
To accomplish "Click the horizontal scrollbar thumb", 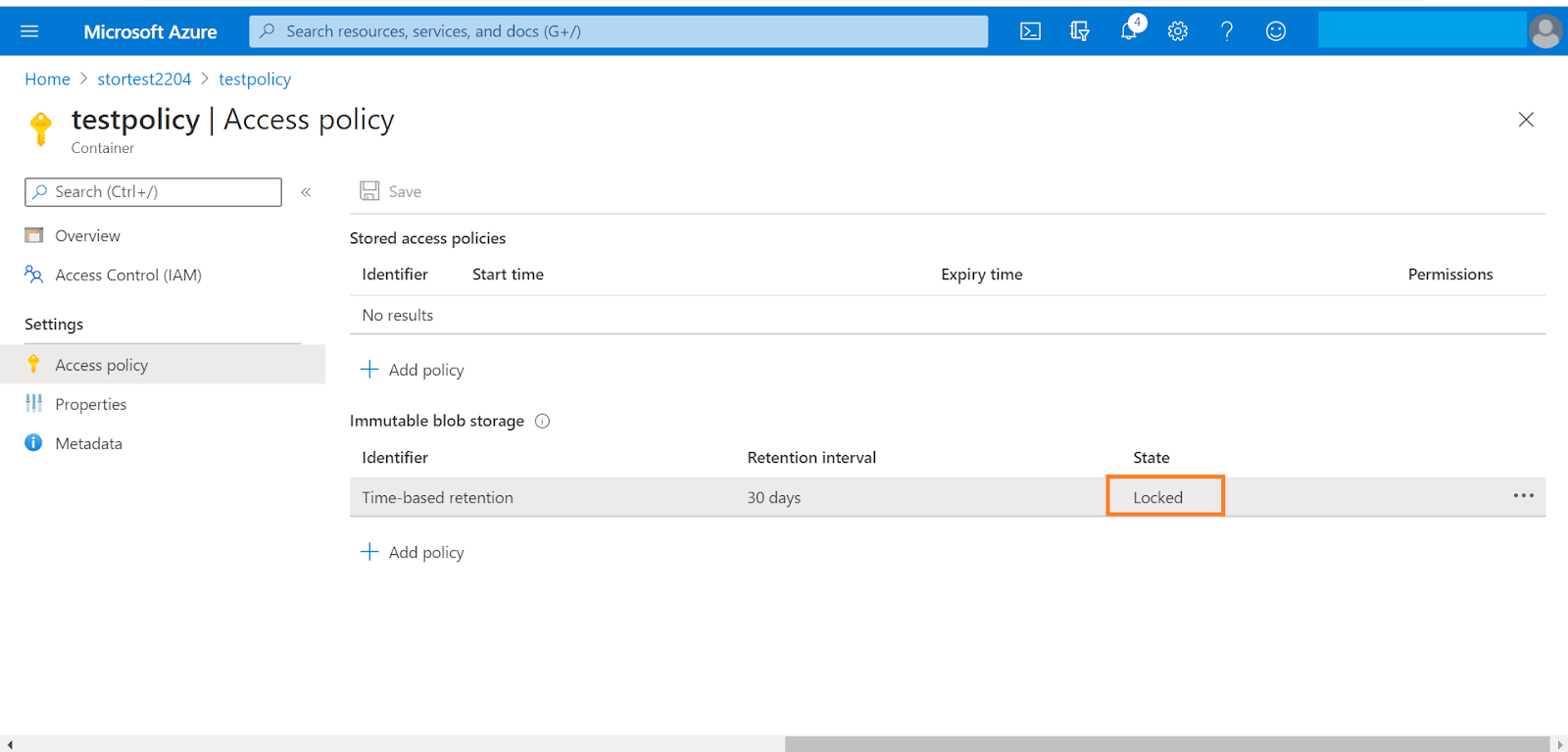I will (1166, 744).
